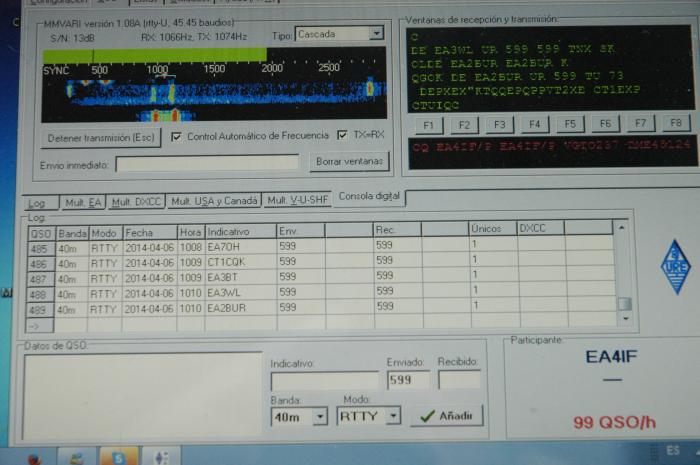Click the green reception text window
Viewport: 700px width, 465px height.
pyautogui.click(x=550, y=68)
